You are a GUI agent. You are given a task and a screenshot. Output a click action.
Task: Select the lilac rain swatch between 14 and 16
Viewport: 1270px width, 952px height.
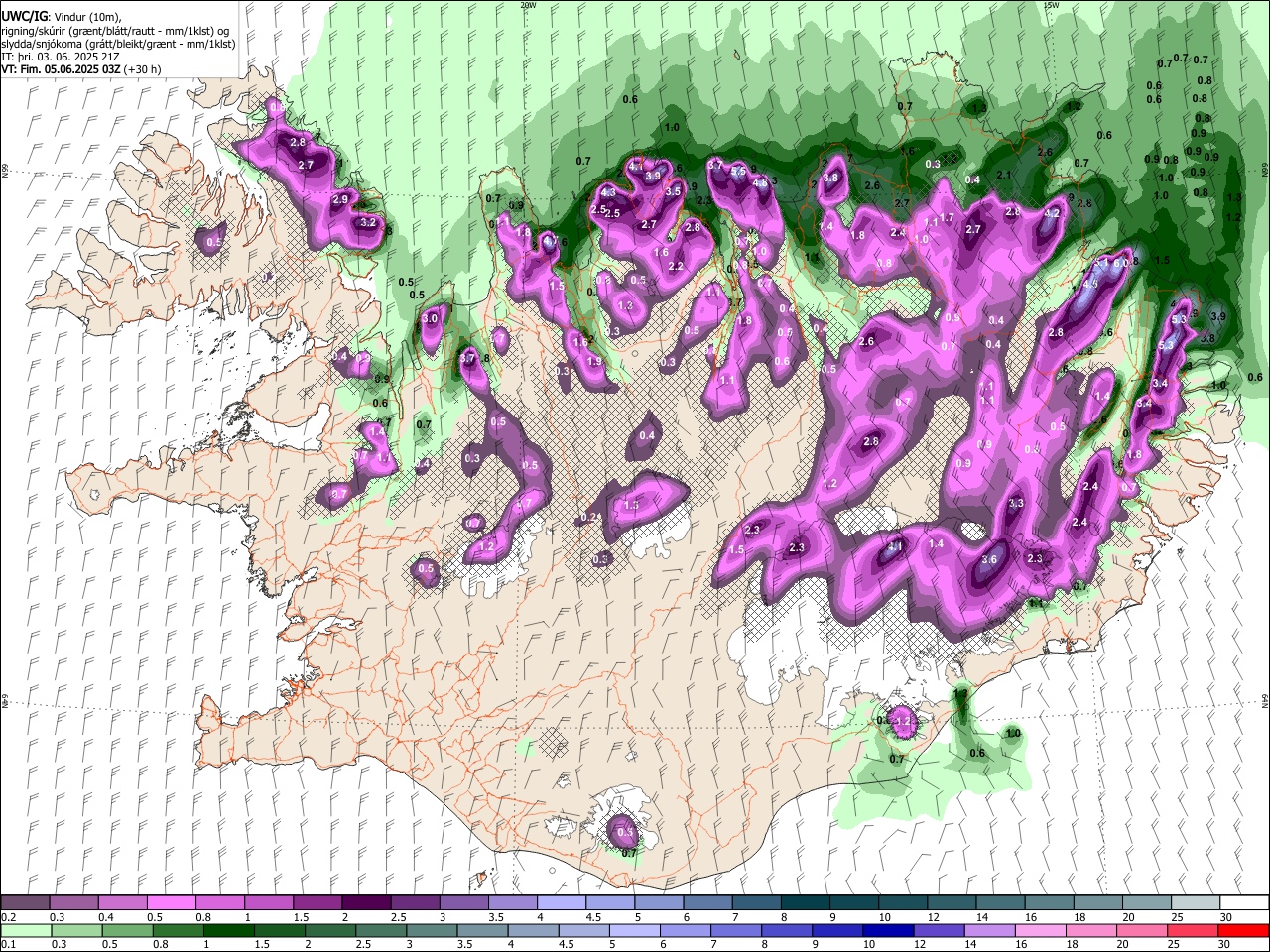pyautogui.click(x=989, y=930)
